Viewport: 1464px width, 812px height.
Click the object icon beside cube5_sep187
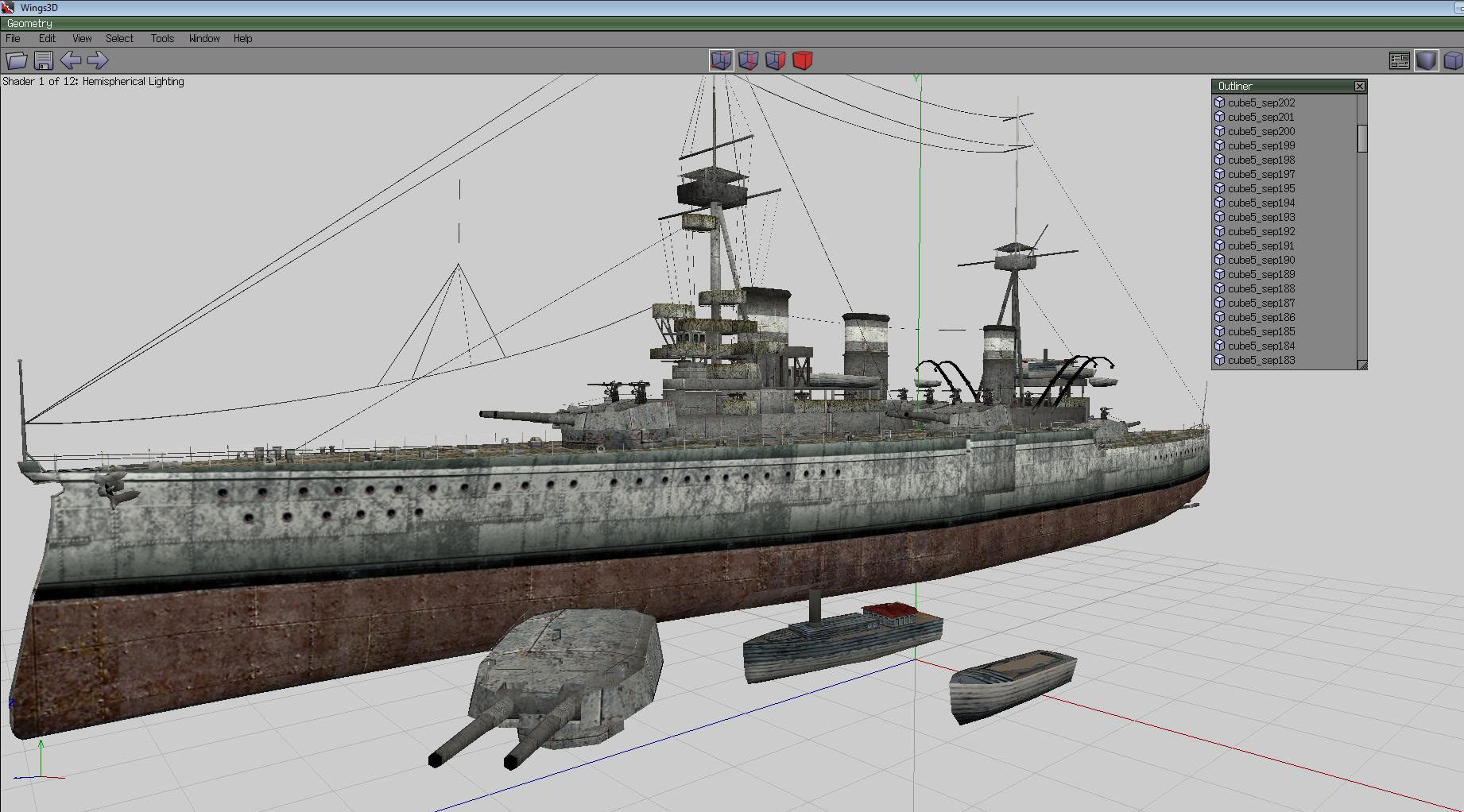click(1219, 303)
